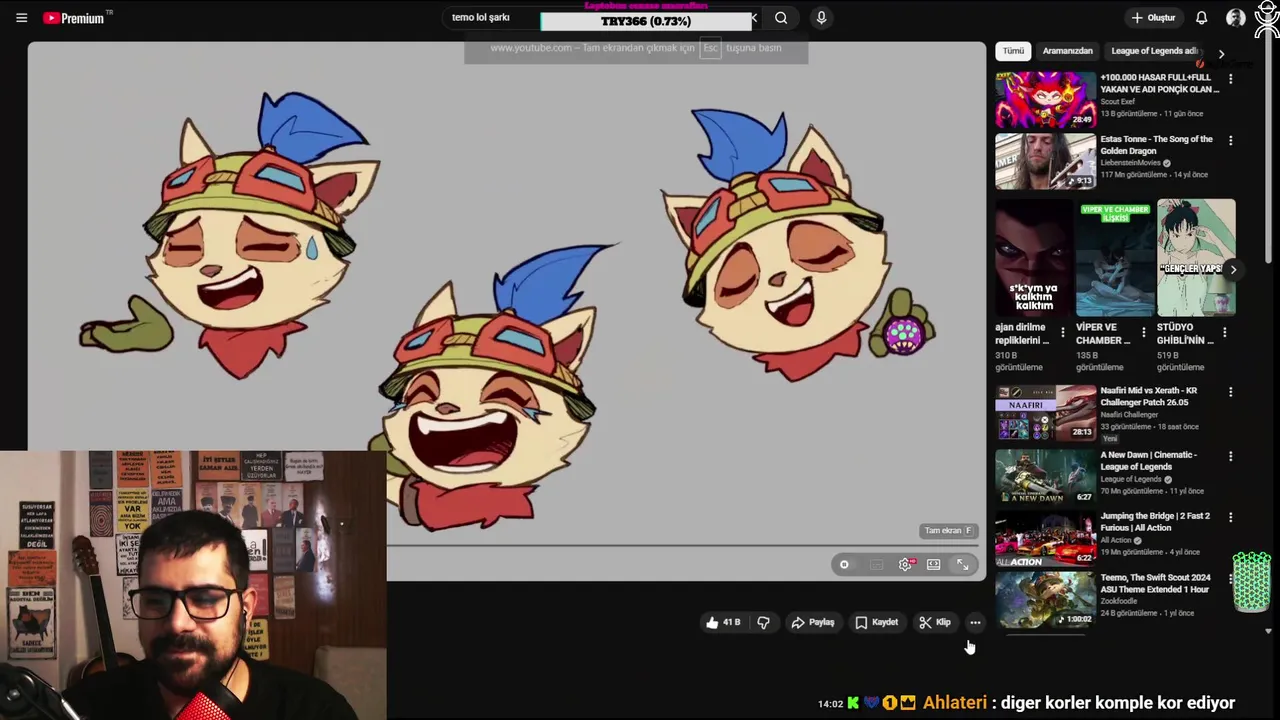Switch to theater mode player icon
This screenshot has height=720, width=1280.
pos(933,565)
